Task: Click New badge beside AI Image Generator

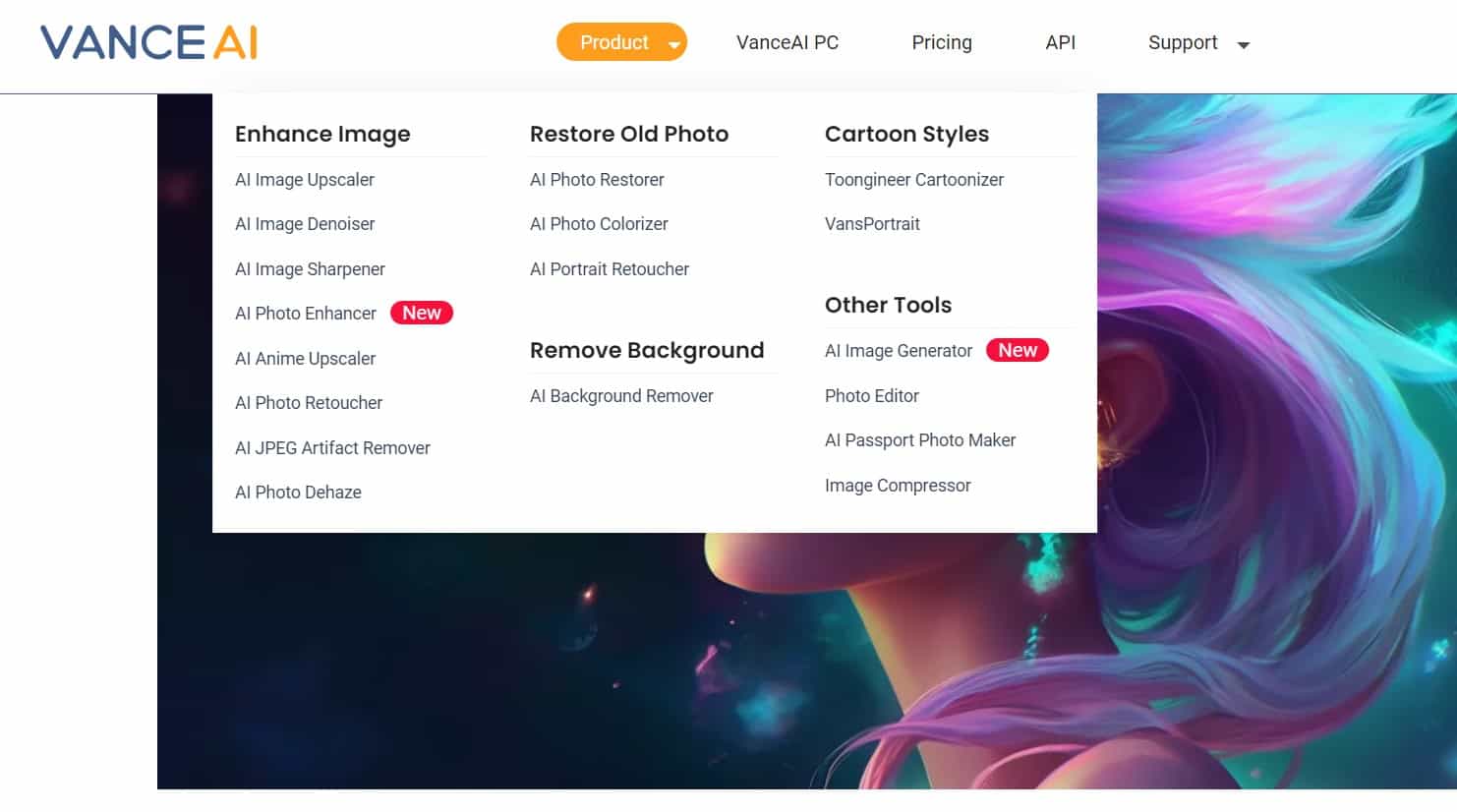Action: 1018,350
